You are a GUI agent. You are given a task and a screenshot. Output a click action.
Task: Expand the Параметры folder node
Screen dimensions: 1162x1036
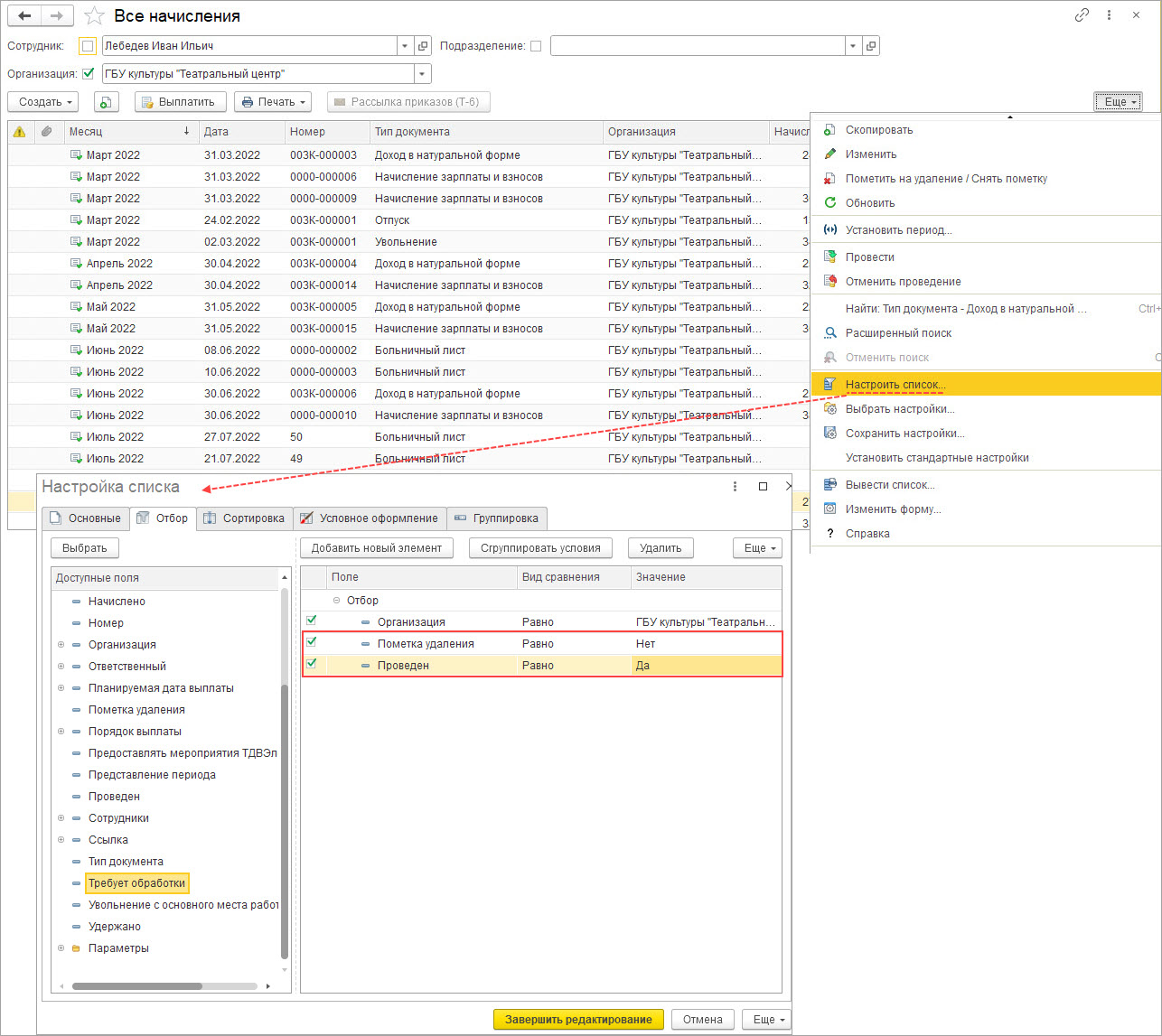point(61,948)
